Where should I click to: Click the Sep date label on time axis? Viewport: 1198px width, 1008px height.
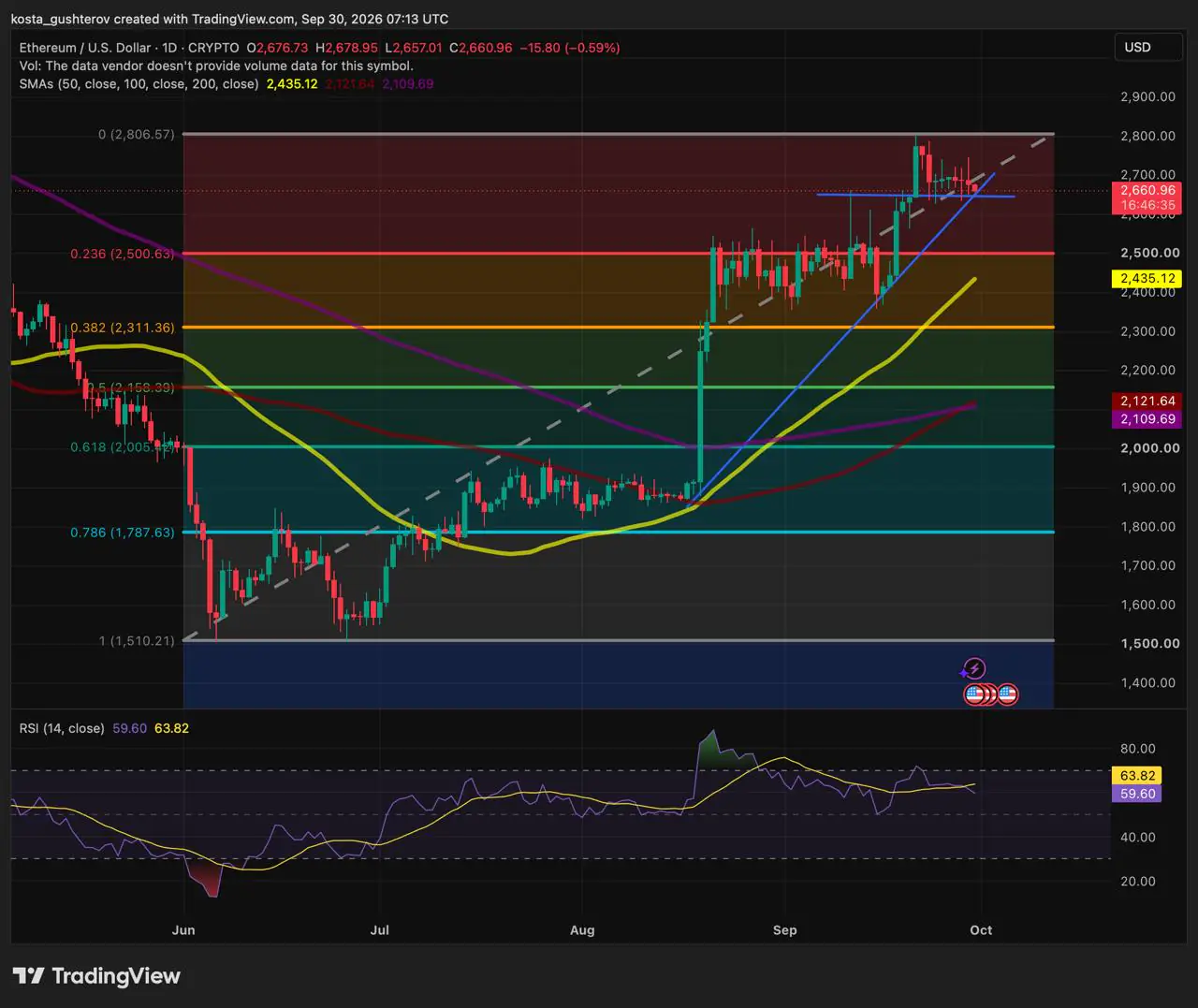(784, 930)
